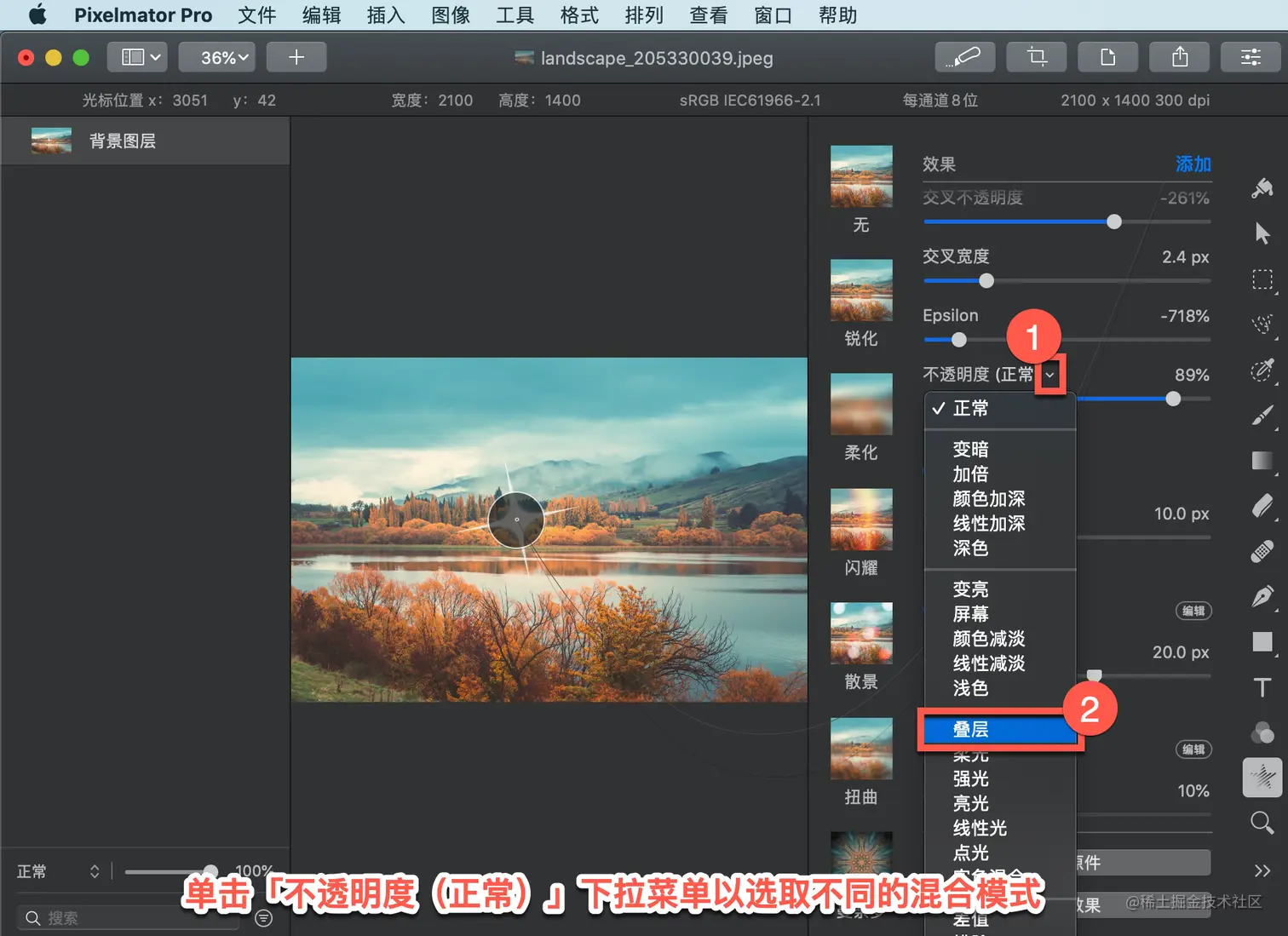Pick the Quick Selection tool
This screenshot has width=1288, height=936.
point(1262,324)
